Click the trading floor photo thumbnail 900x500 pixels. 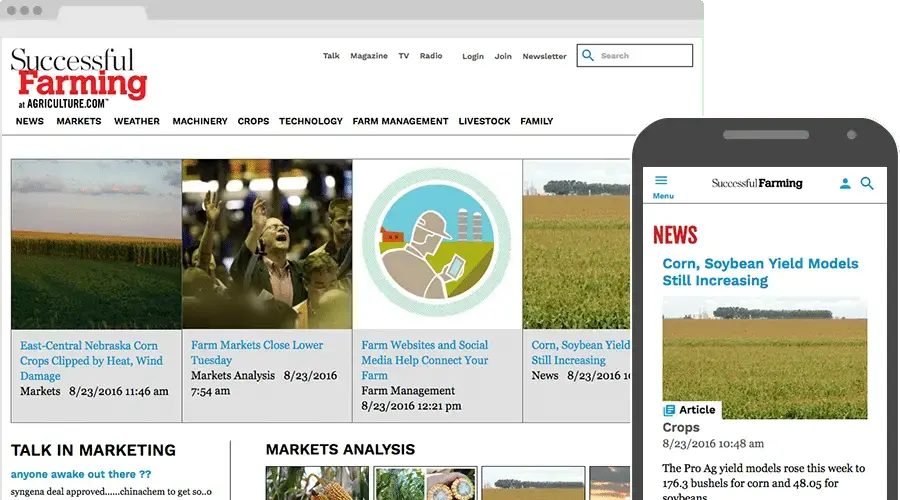(x=267, y=244)
